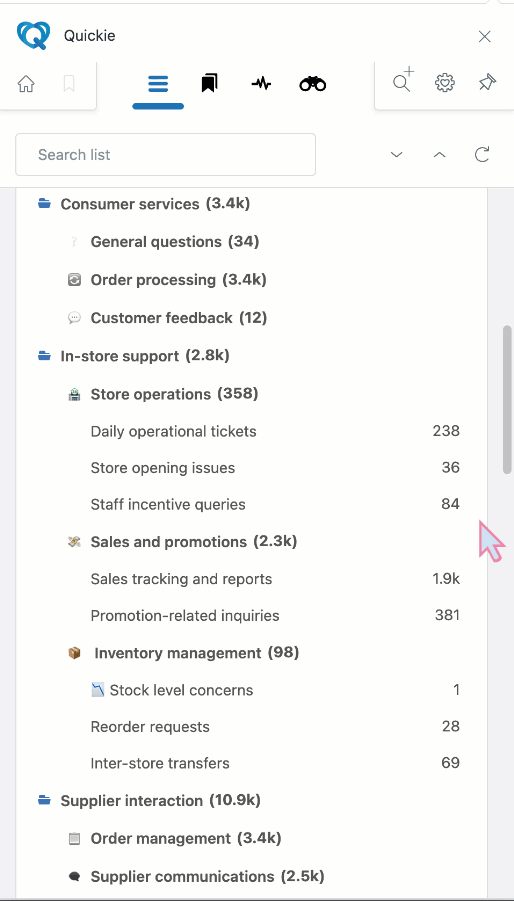Screen dimensions: 514x901
Task: Select the list view tab icon
Action: click(158, 84)
